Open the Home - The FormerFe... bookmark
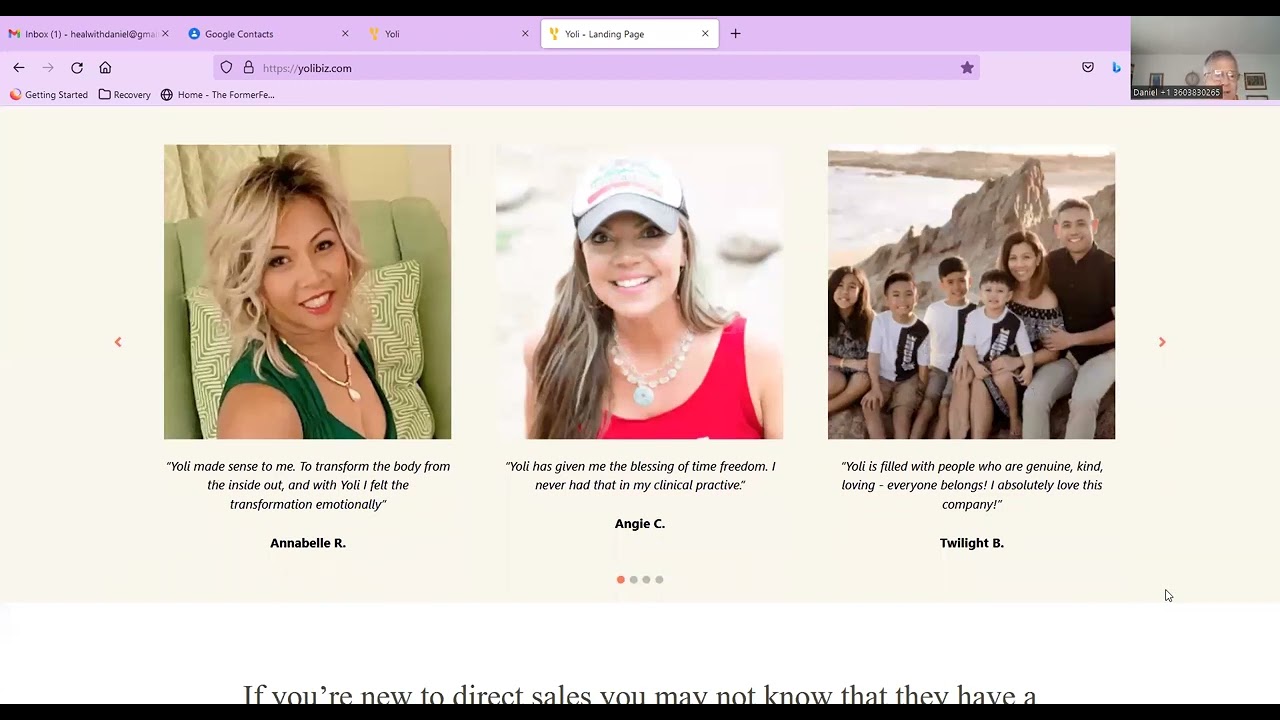The height and width of the screenshot is (720, 1280). click(217, 95)
